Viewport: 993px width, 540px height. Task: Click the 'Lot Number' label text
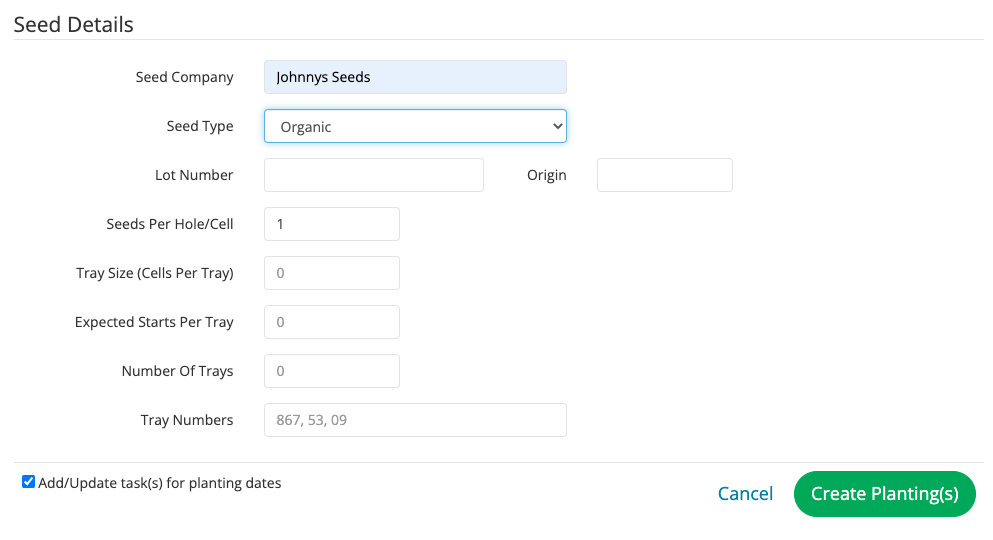194,175
